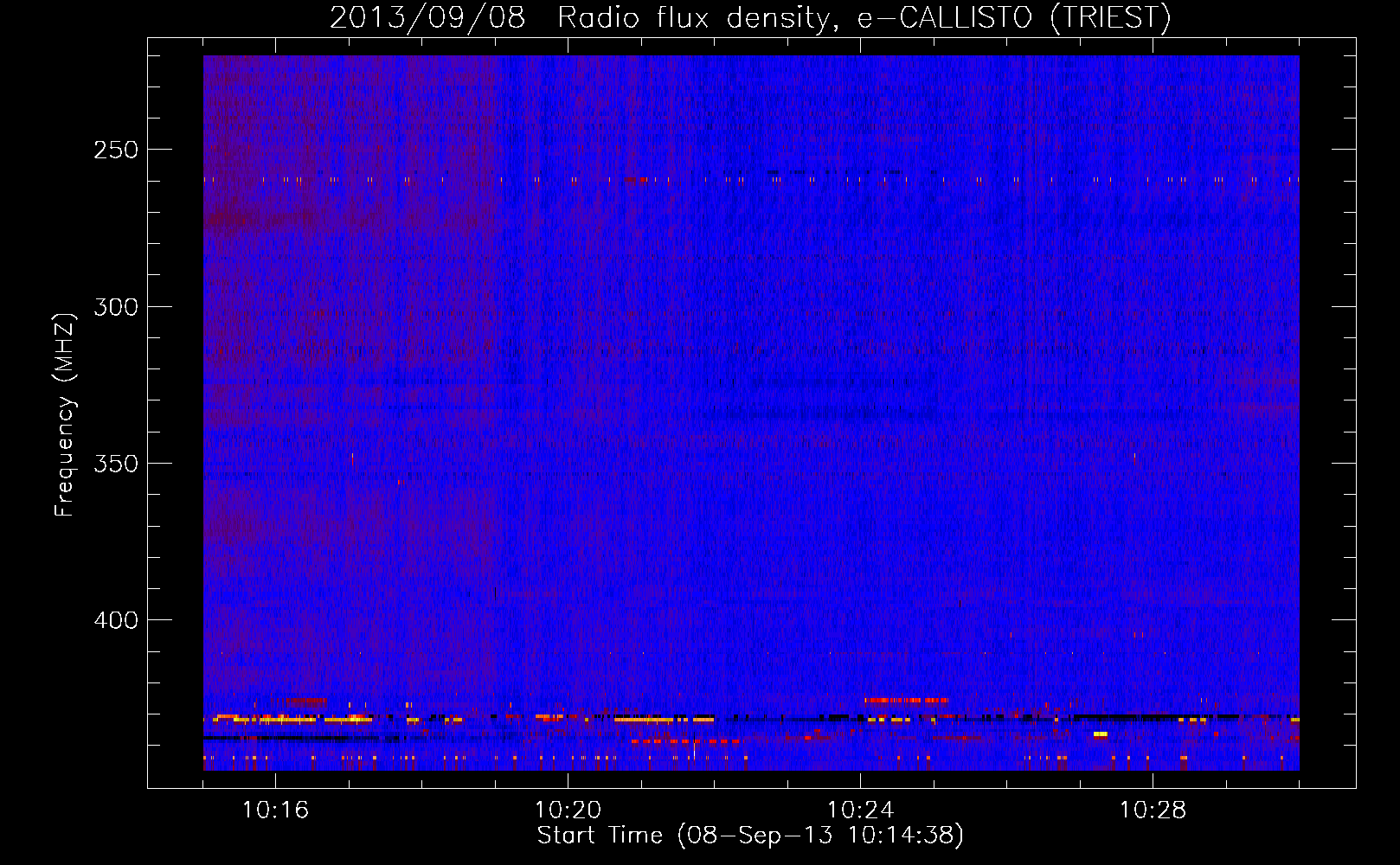Click the 'Frequency (MHZ)' axis label
The width and height of the screenshot is (1400, 865).
click(x=65, y=414)
